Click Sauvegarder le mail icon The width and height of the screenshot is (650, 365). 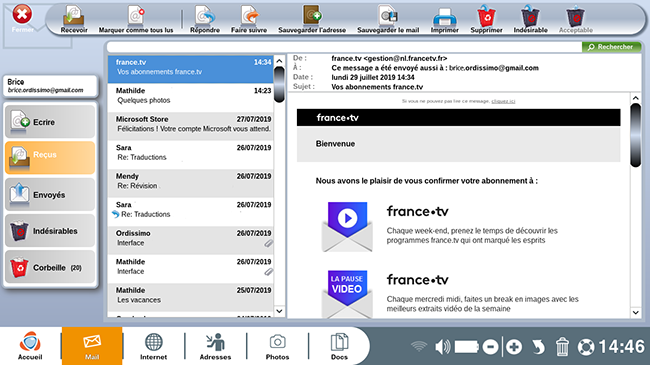pyautogui.click(x=388, y=19)
